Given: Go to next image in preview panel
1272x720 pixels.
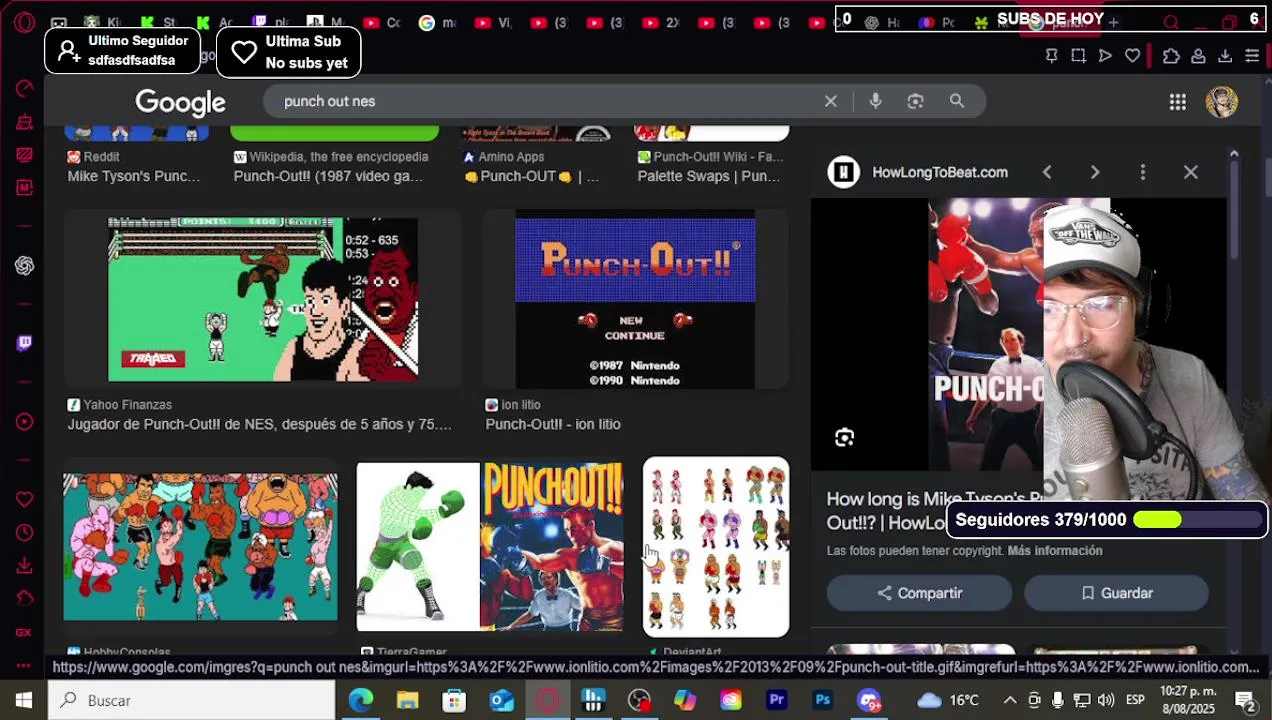Looking at the screenshot, I should (x=1095, y=172).
